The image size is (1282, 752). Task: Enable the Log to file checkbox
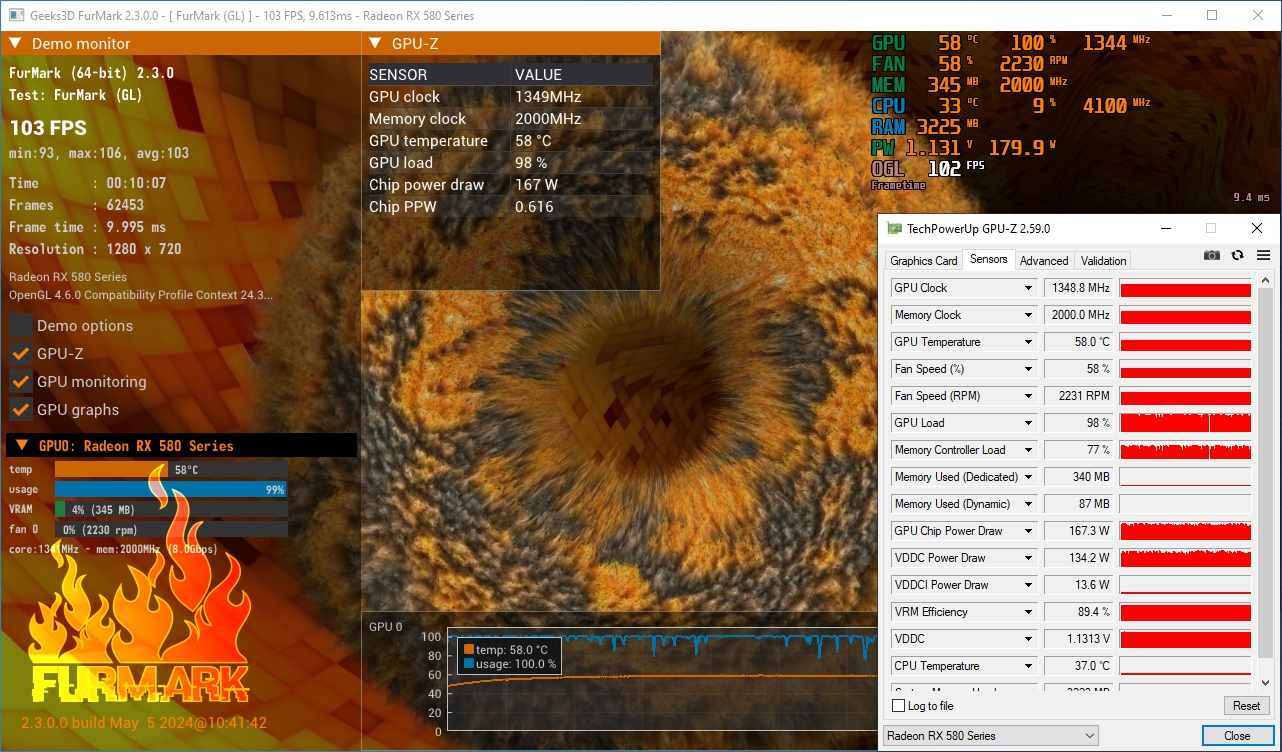898,706
